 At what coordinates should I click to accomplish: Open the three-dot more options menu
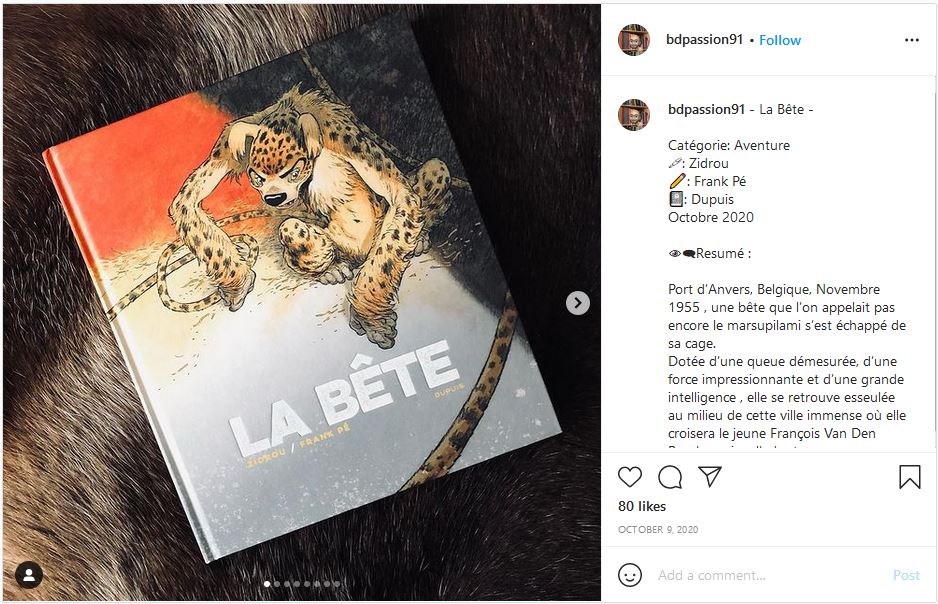(x=911, y=40)
